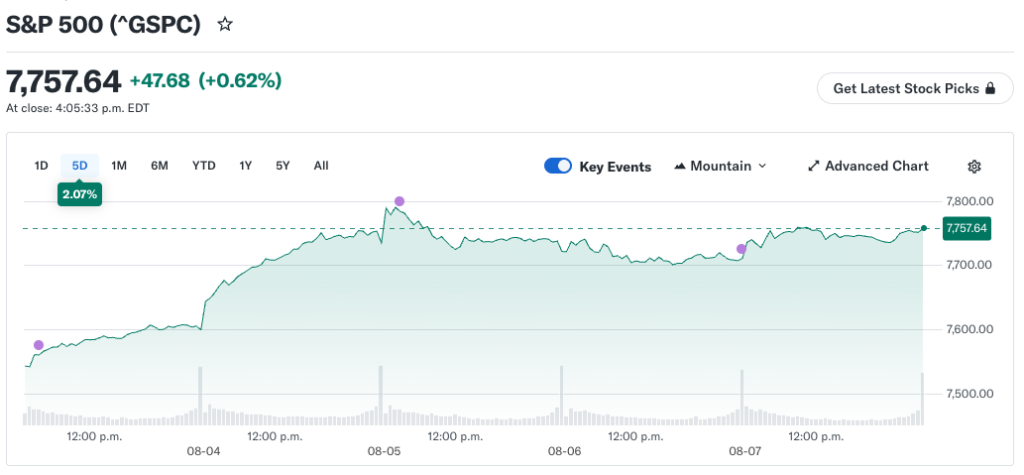Open Get Latest Stock Picks button

point(915,88)
